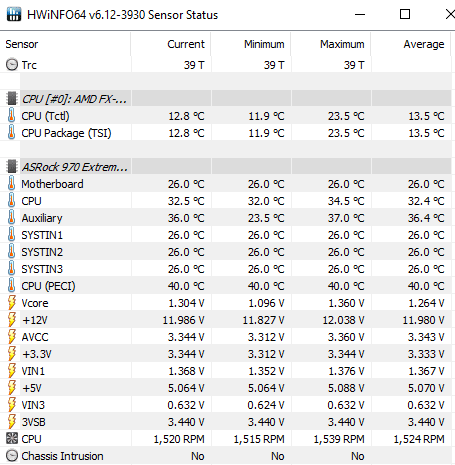The image size is (455, 465).
Task: Click the lightning bolt icon next to VIN1
Action: 12,371
